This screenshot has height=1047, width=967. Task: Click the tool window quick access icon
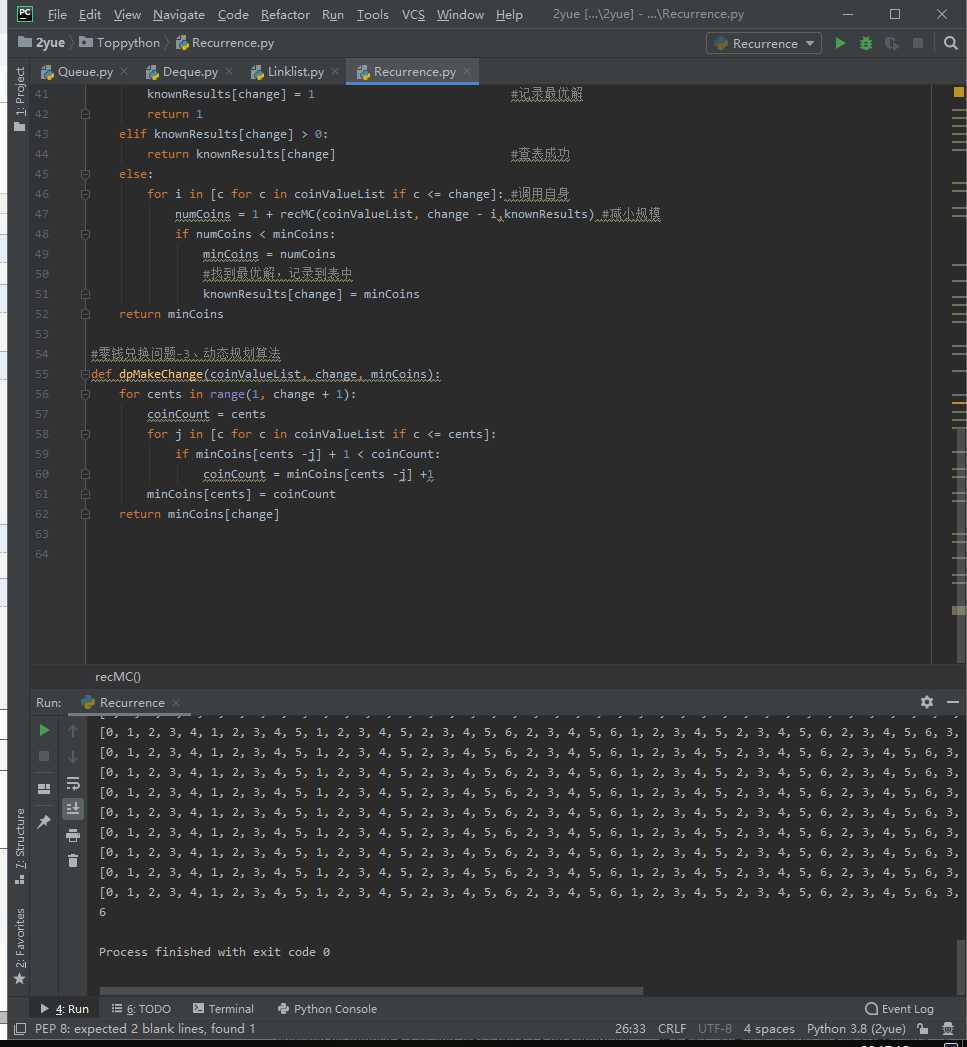[x=20, y=1028]
